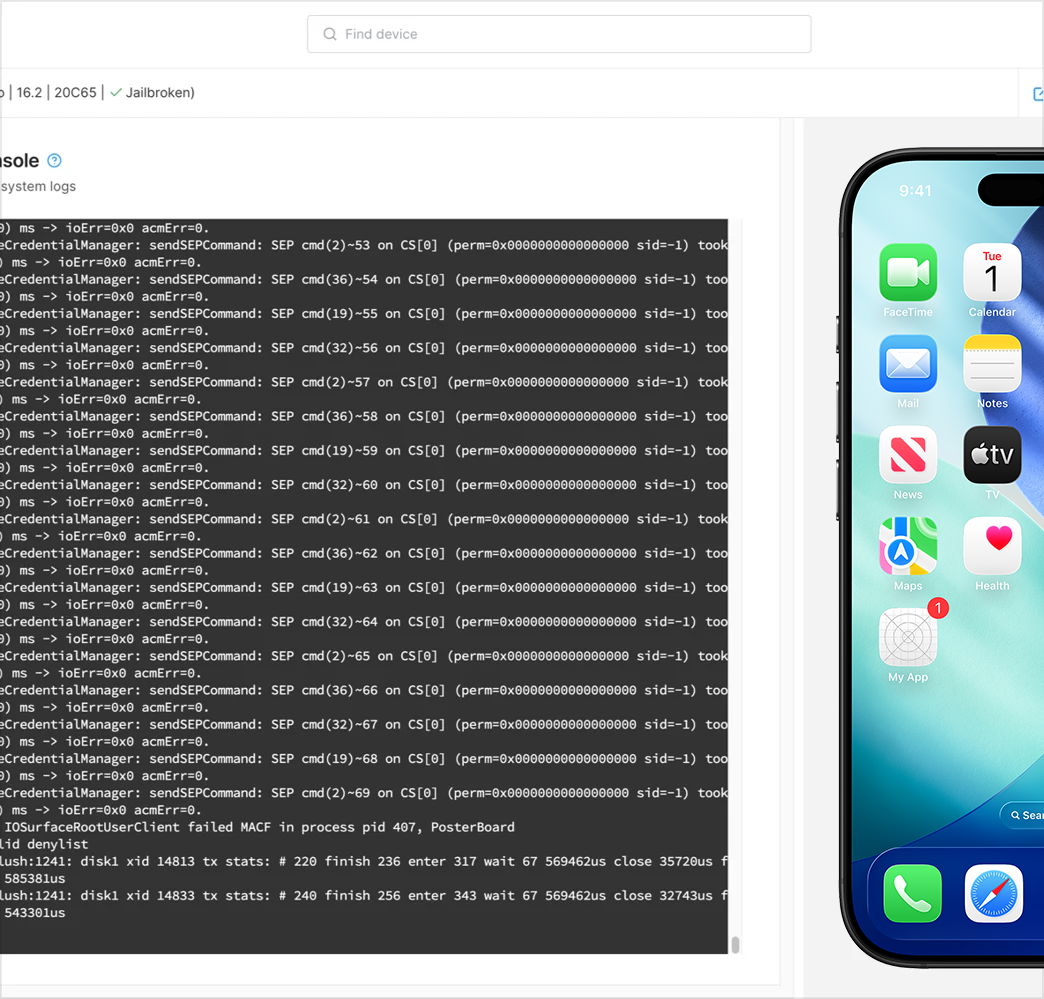Tap the News app icon

pyautogui.click(x=908, y=455)
